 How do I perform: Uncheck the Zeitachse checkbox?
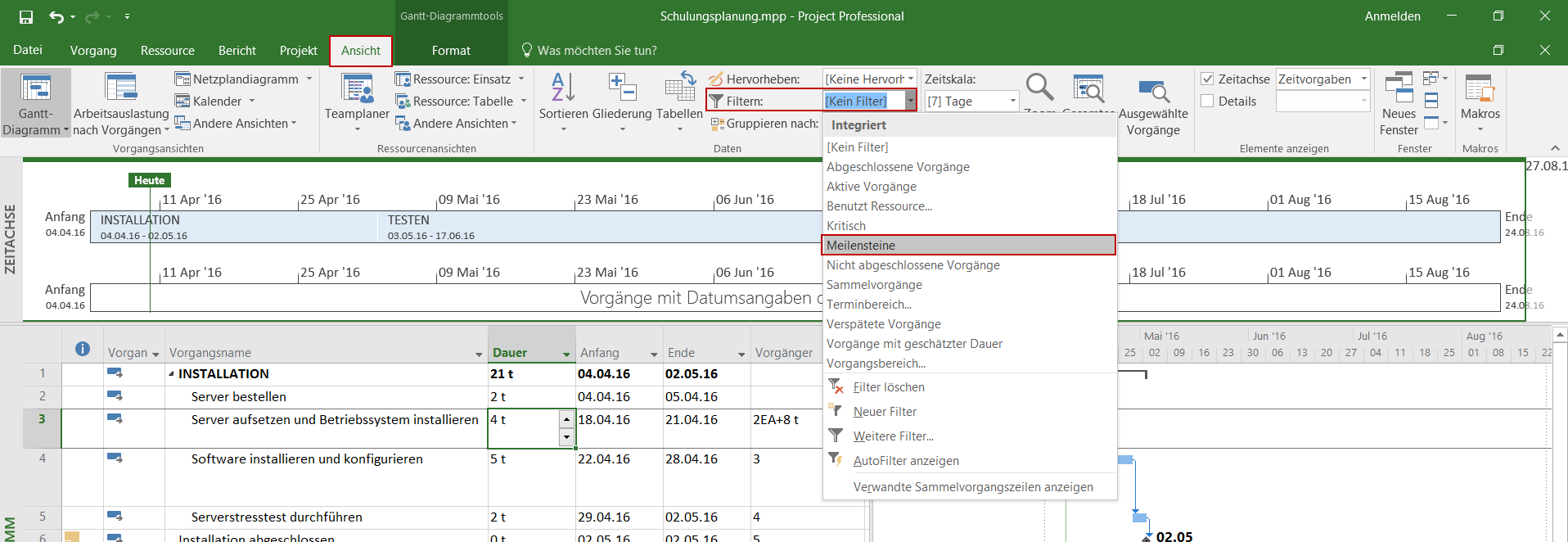(1207, 79)
